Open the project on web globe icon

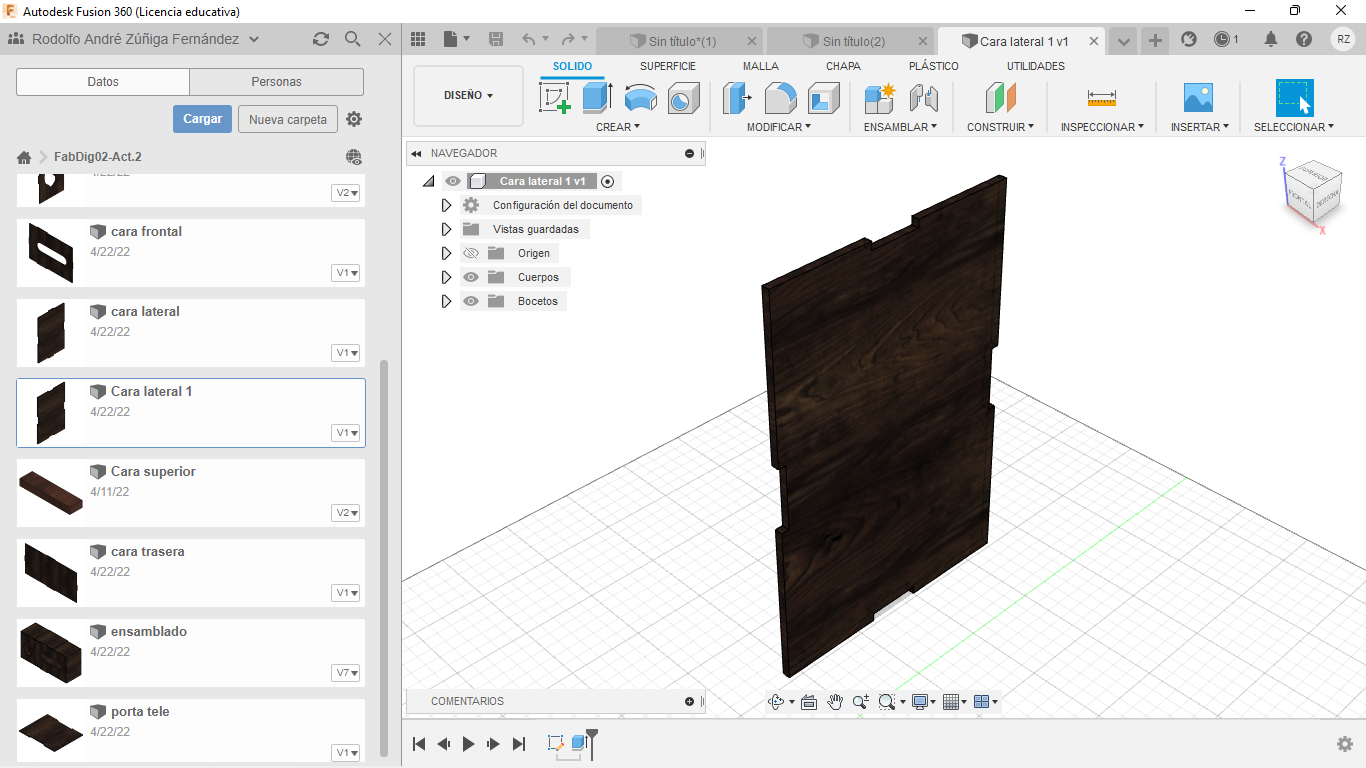tap(353, 157)
